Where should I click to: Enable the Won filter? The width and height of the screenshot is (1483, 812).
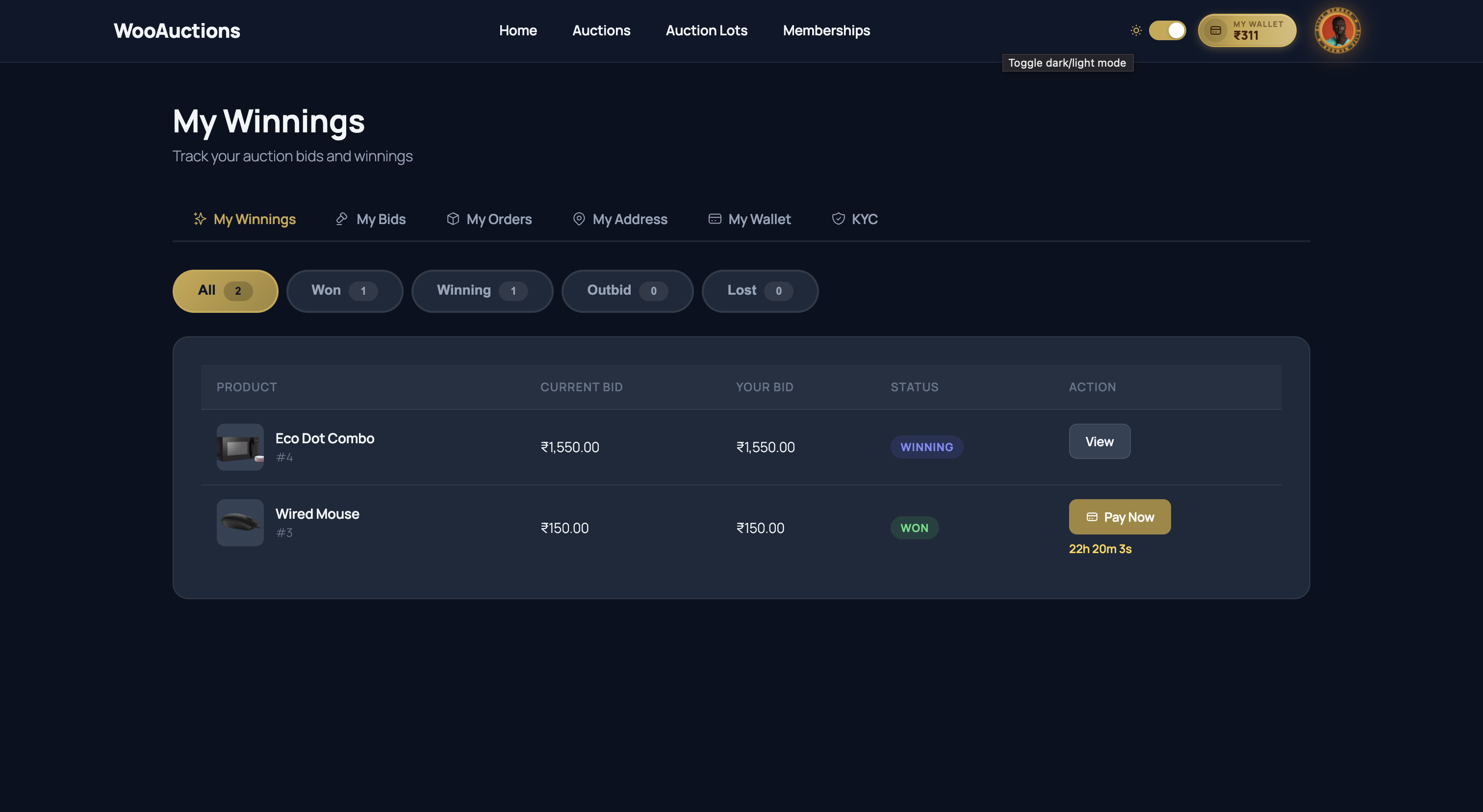(x=344, y=291)
